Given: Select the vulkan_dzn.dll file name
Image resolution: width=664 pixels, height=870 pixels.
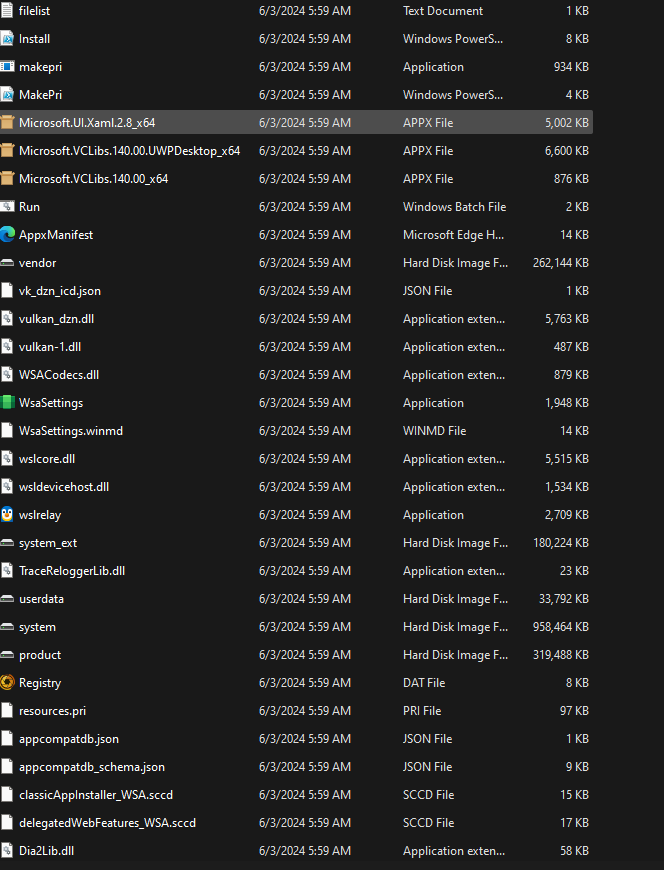Looking at the screenshot, I should coord(57,319).
